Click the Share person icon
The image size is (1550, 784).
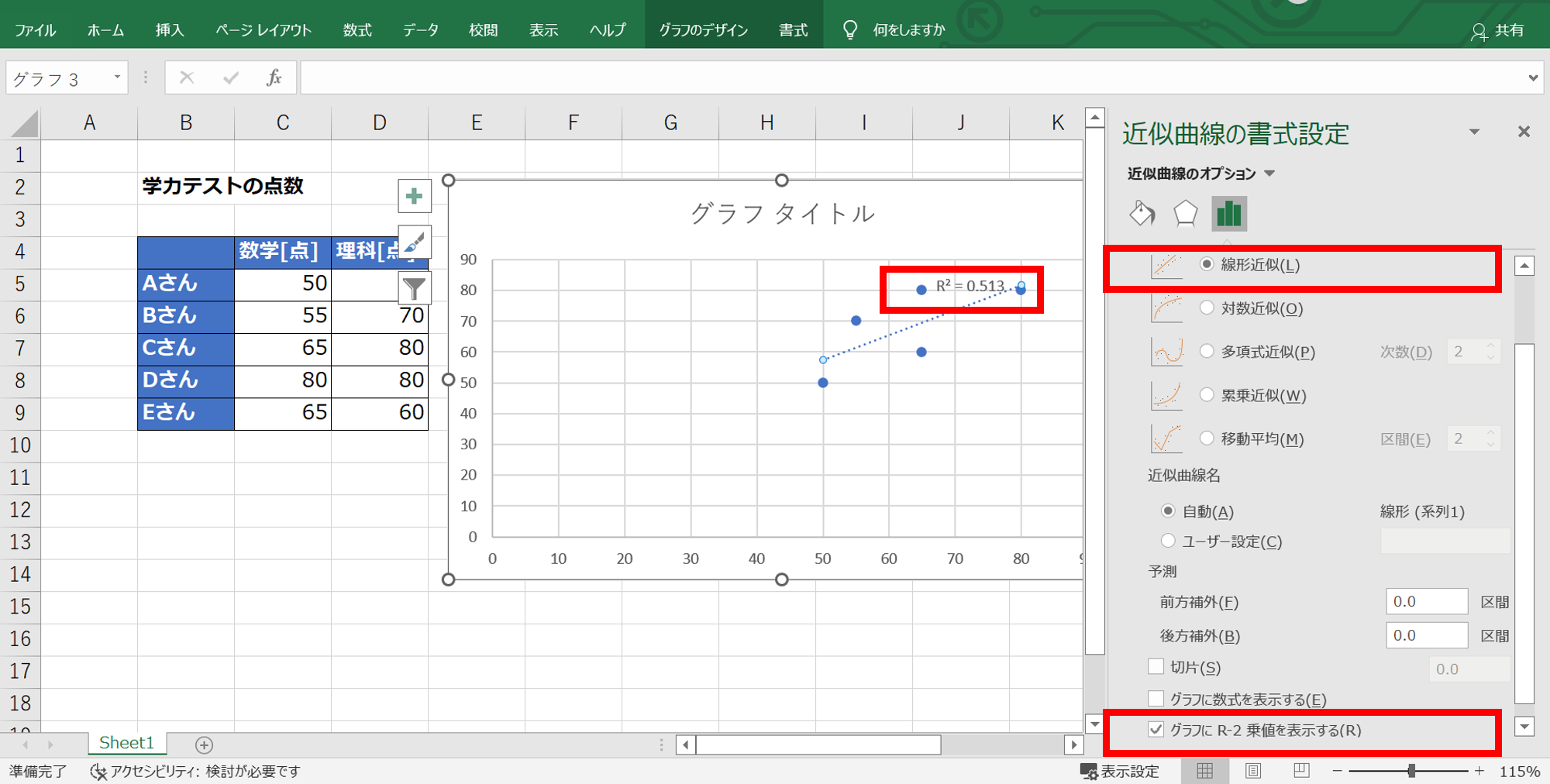coord(1479,31)
